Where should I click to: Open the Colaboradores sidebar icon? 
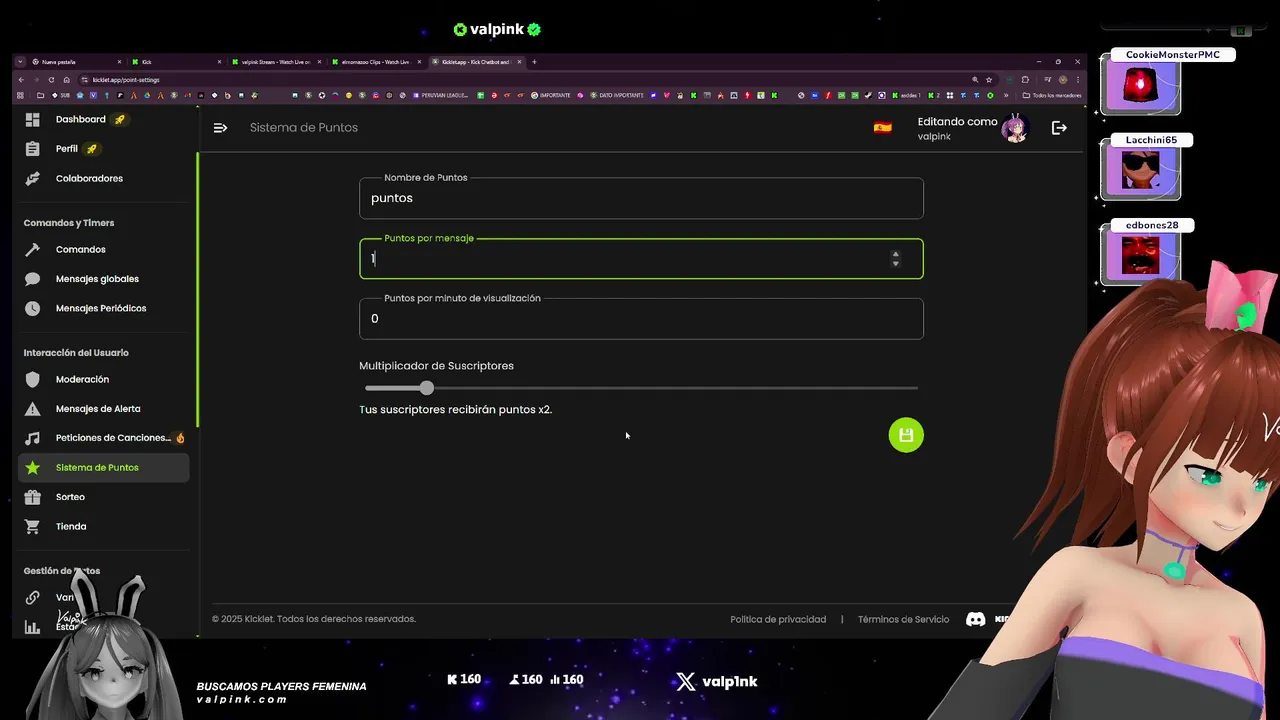pyautogui.click(x=33, y=178)
